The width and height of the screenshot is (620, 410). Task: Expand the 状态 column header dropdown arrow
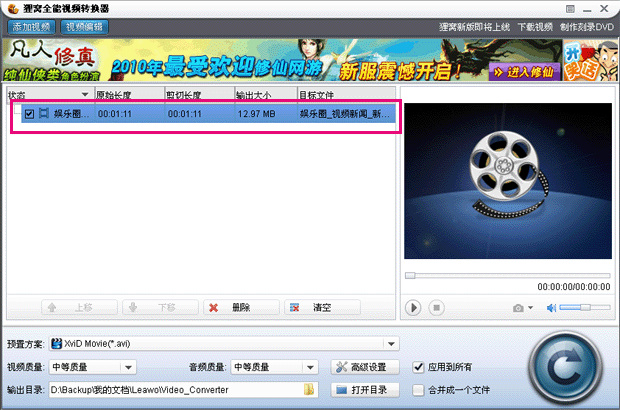[85, 94]
